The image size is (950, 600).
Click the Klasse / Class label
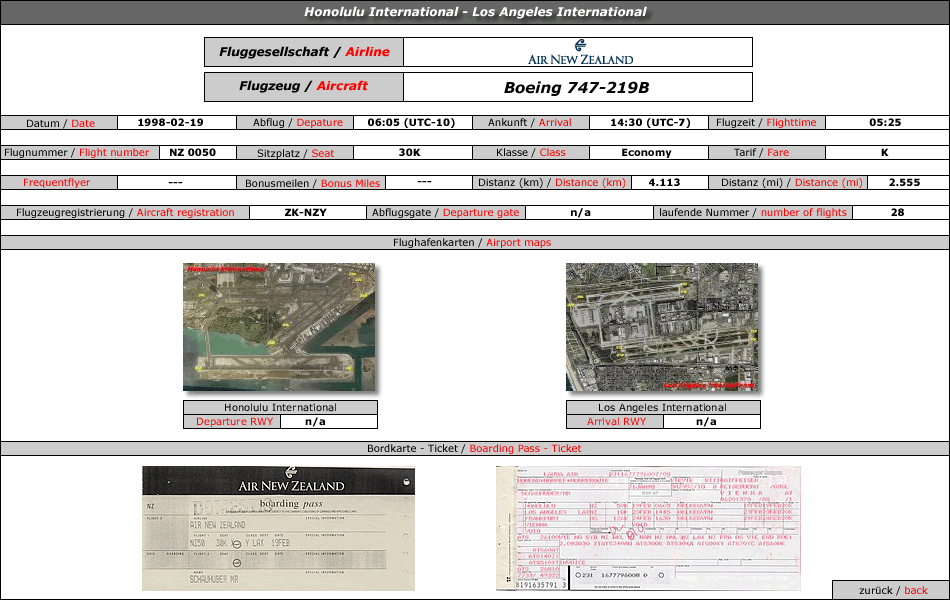click(531, 153)
